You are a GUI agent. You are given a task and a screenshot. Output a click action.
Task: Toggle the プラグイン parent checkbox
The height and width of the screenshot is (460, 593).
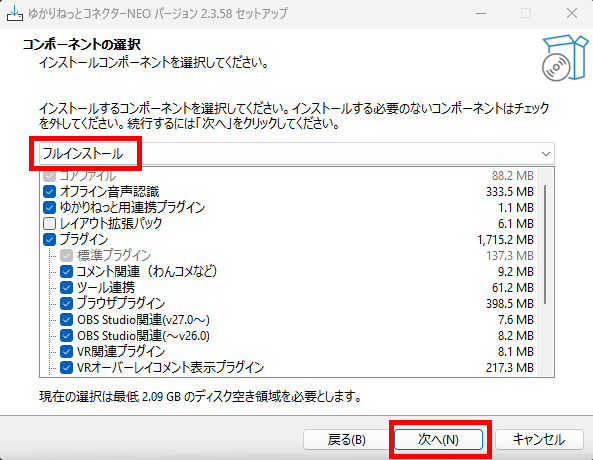(50, 239)
